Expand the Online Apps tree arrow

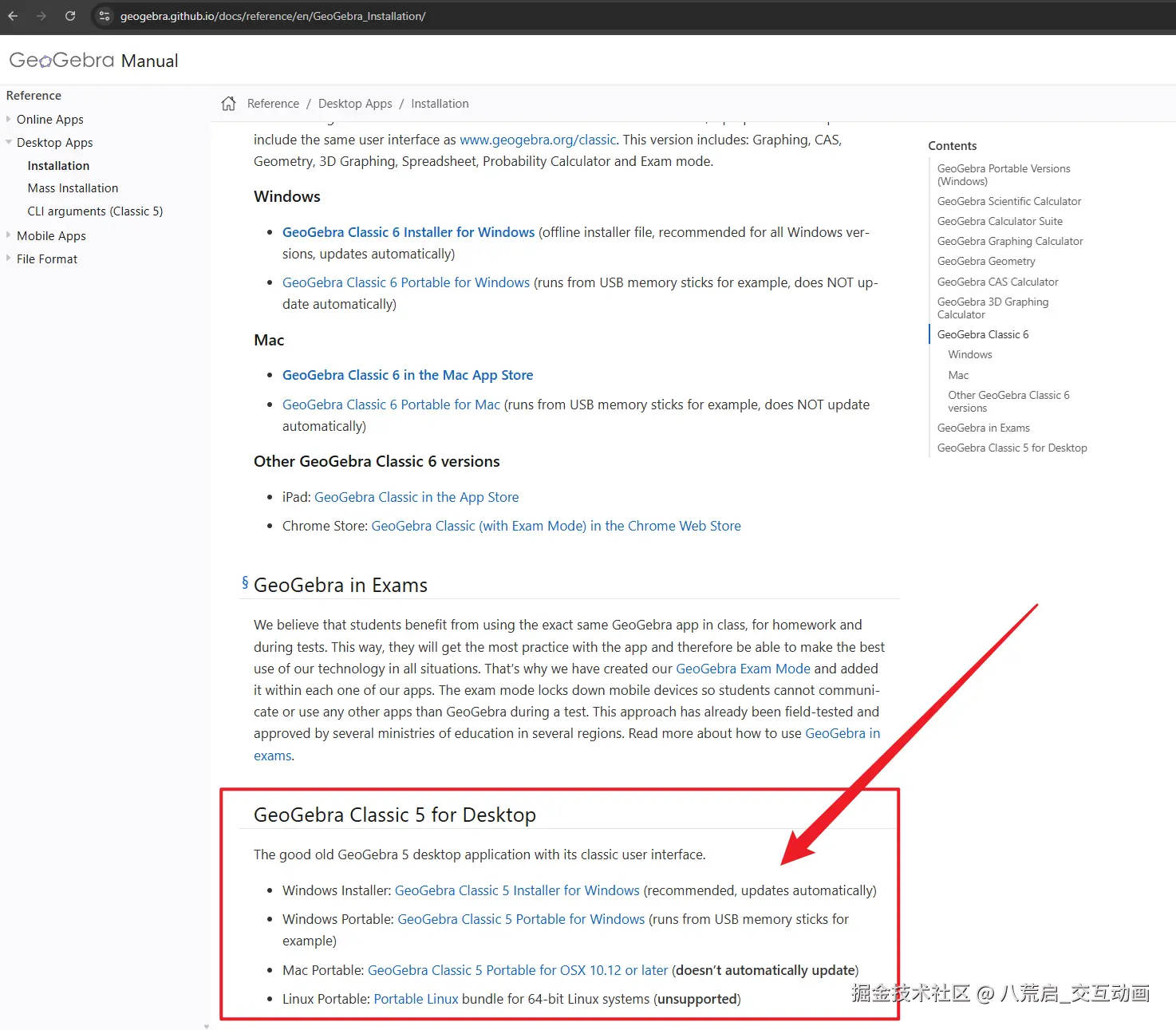(9, 119)
